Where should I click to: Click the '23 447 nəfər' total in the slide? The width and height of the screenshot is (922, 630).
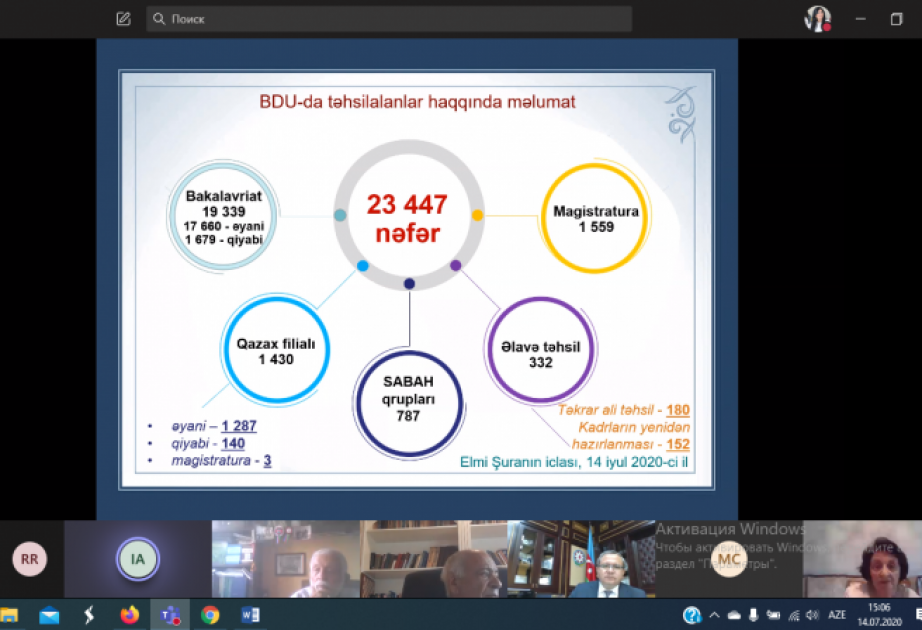coord(407,219)
